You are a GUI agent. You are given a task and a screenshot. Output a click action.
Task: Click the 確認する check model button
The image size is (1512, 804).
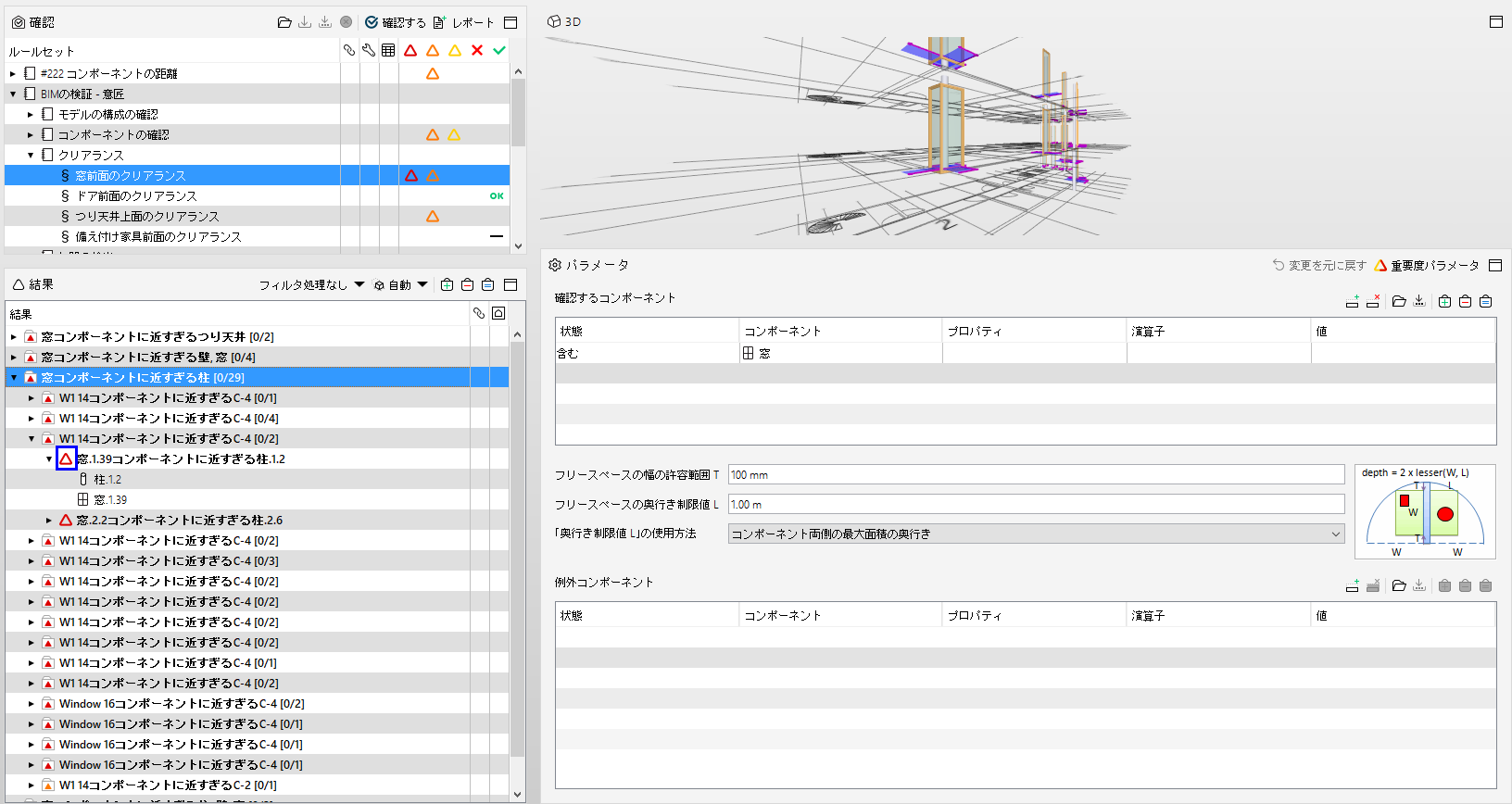coord(396,22)
